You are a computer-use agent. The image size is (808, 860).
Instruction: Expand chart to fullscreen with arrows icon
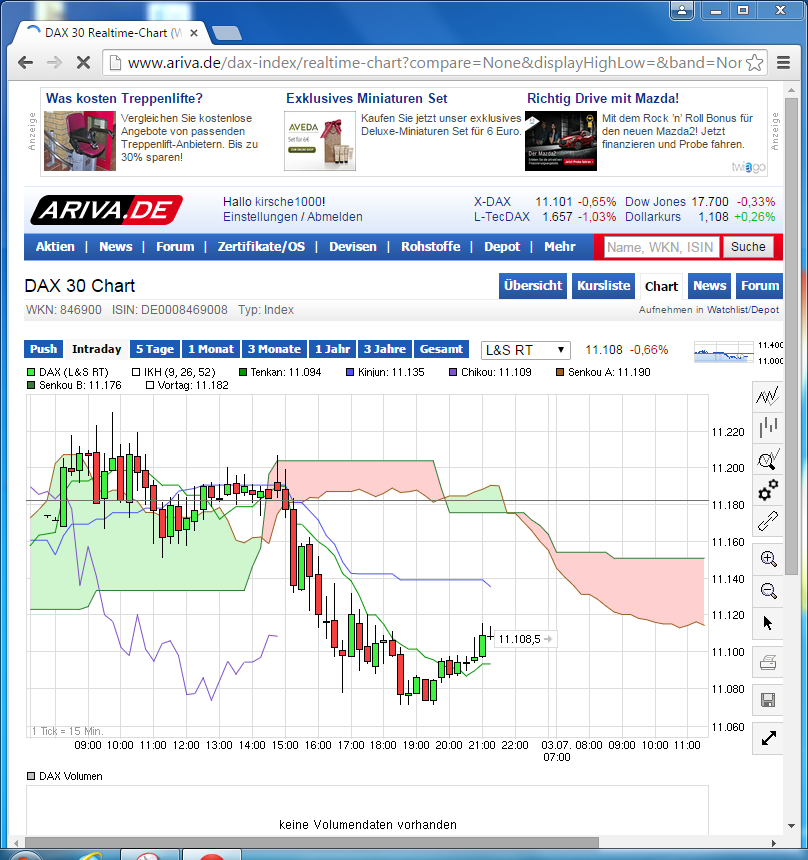coord(768,739)
